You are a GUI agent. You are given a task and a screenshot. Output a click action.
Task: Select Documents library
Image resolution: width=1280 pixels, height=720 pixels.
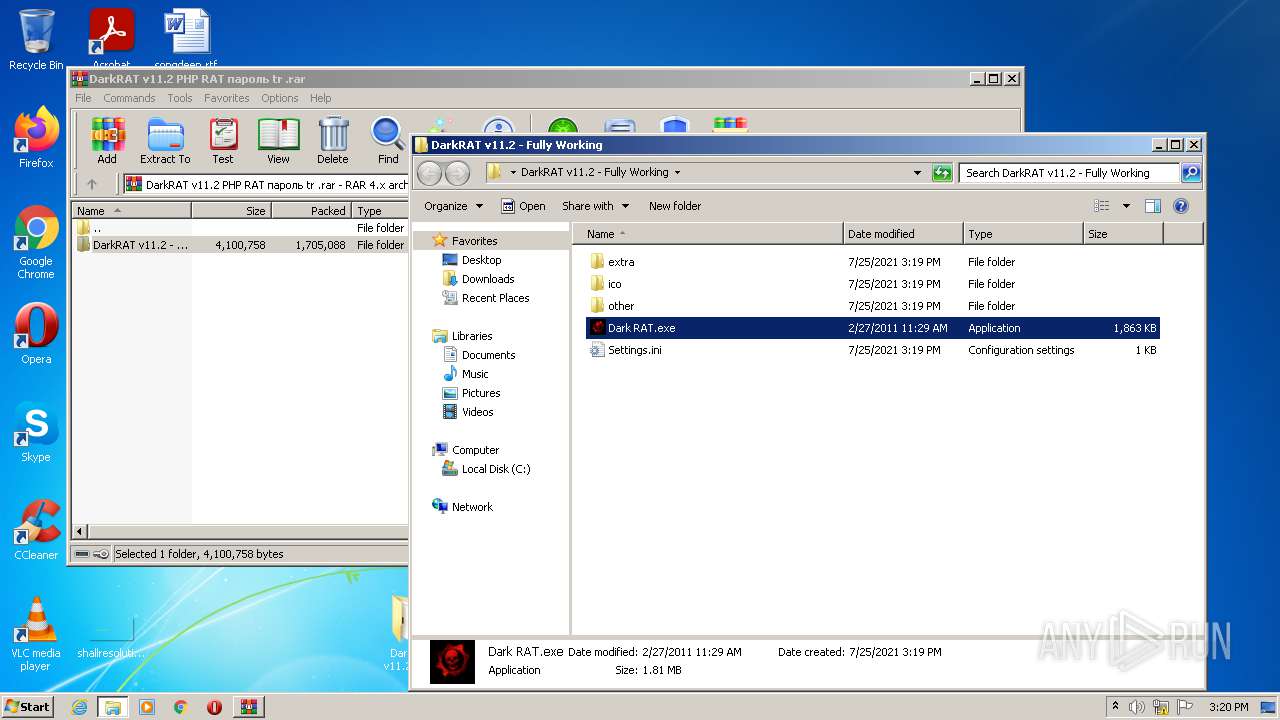click(x=488, y=355)
